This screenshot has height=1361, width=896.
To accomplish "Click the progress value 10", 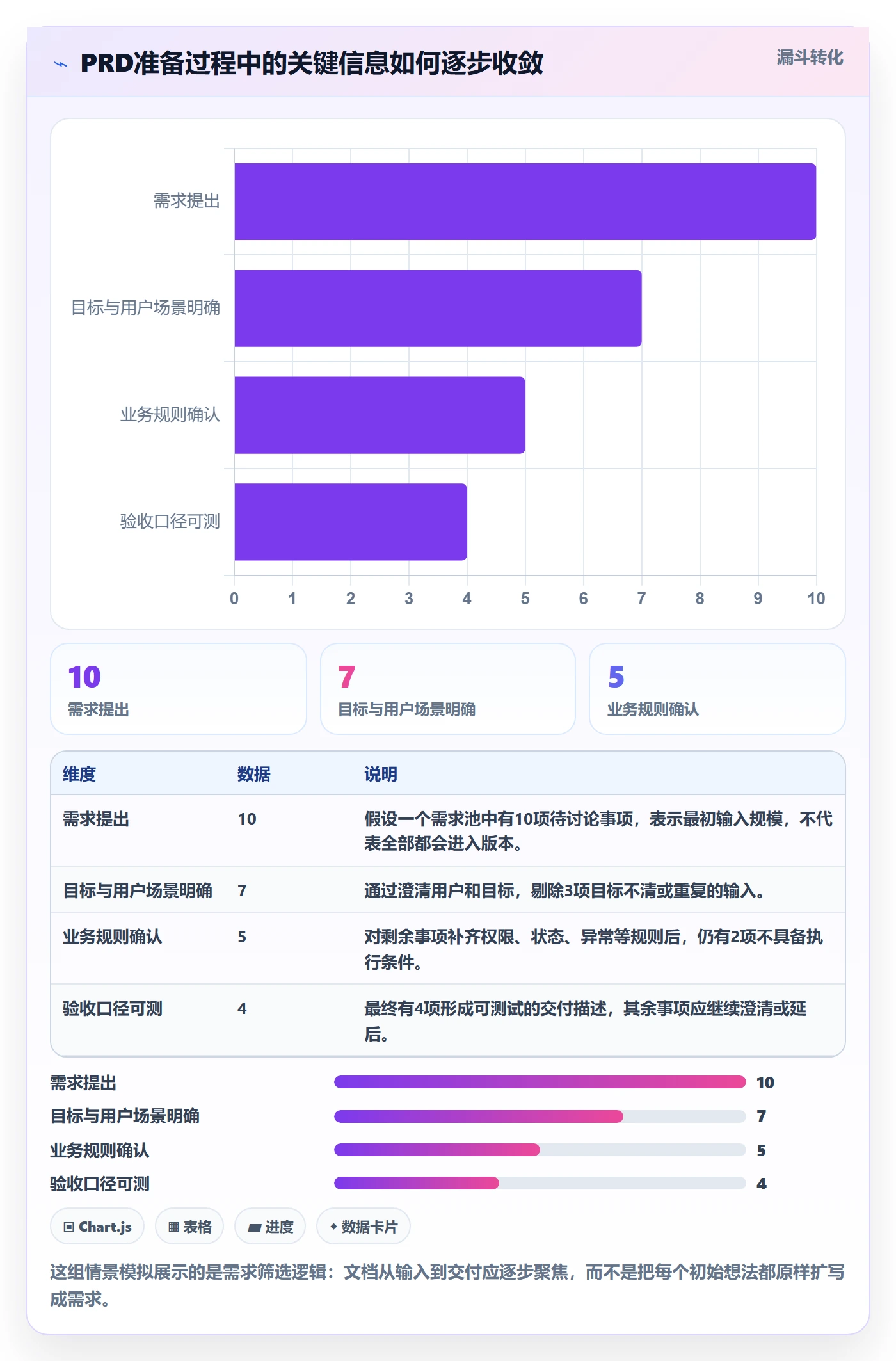I will click(x=765, y=1083).
